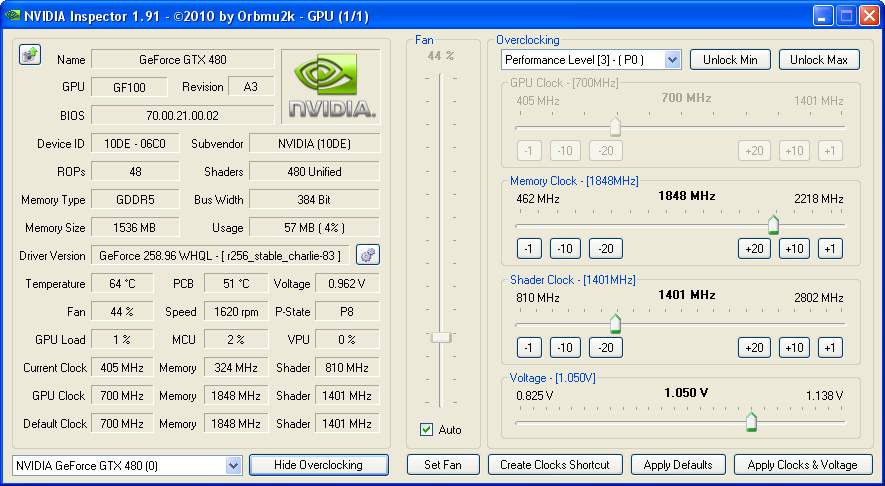Increase Shader Clock by 1
Viewport: 885px width, 486px height.
point(830,348)
